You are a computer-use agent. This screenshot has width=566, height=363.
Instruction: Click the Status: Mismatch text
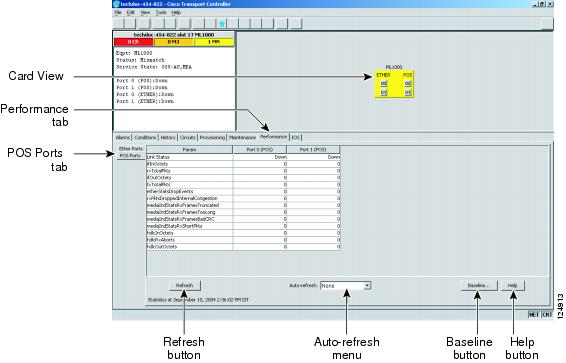tap(140, 60)
